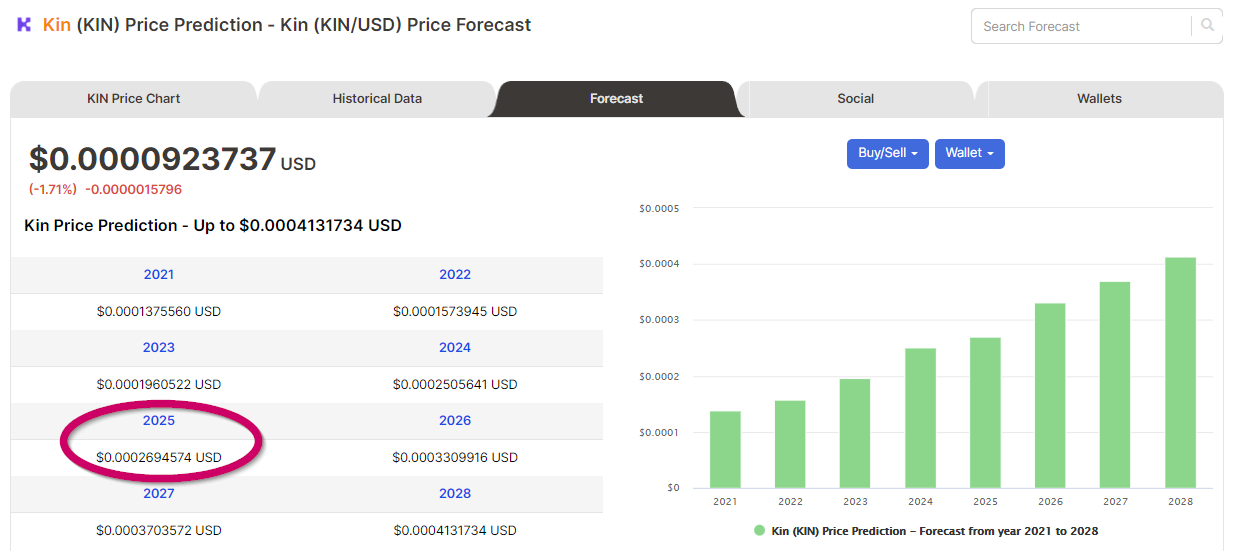Select the Social tab
The image size is (1235, 551).
pos(856,99)
